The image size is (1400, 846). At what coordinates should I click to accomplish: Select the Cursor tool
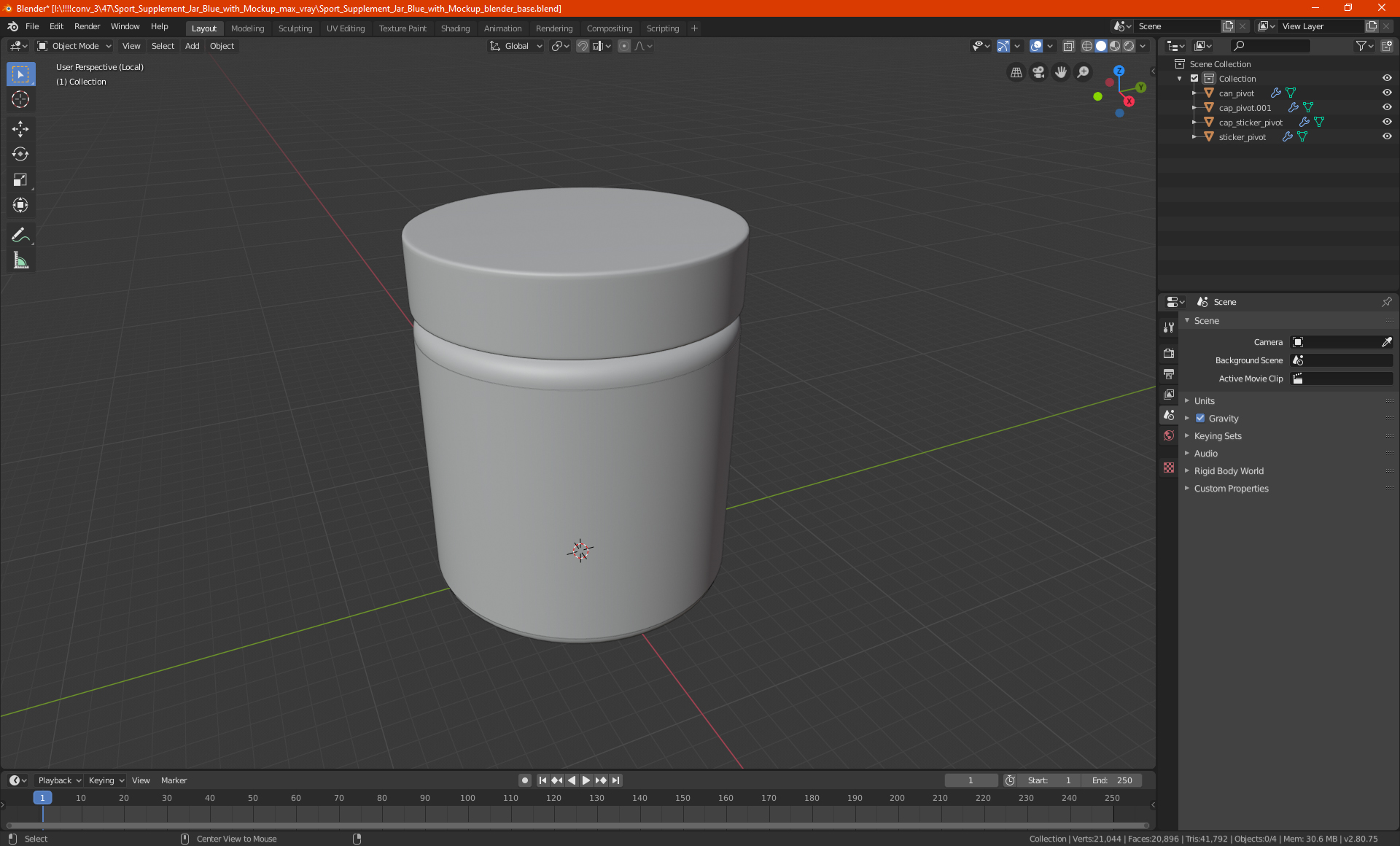(x=20, y=99)
